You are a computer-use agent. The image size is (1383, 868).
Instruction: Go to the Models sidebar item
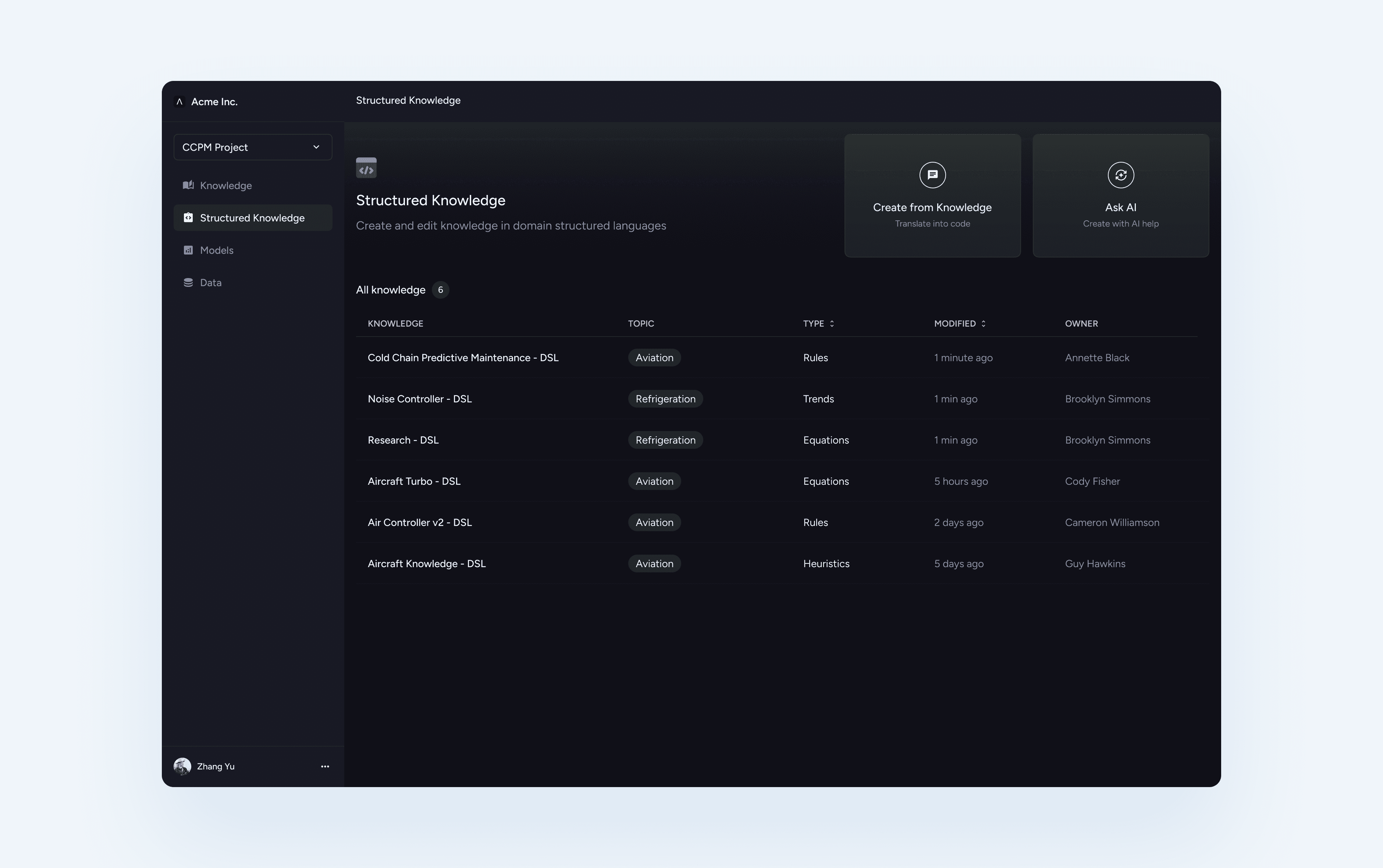tap(216, 250)
